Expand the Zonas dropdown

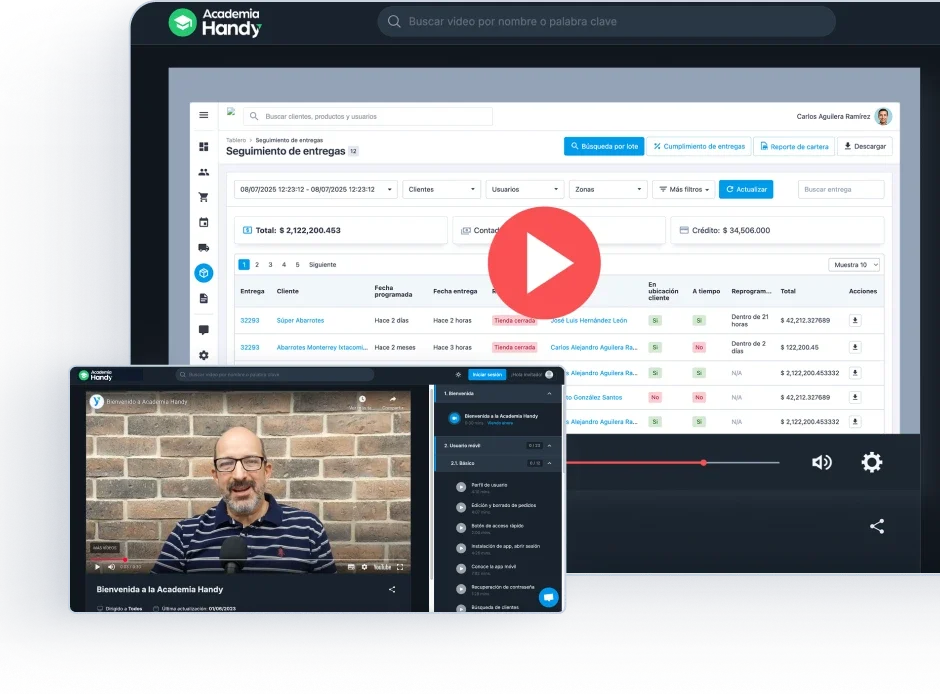(x=608, y=189)
